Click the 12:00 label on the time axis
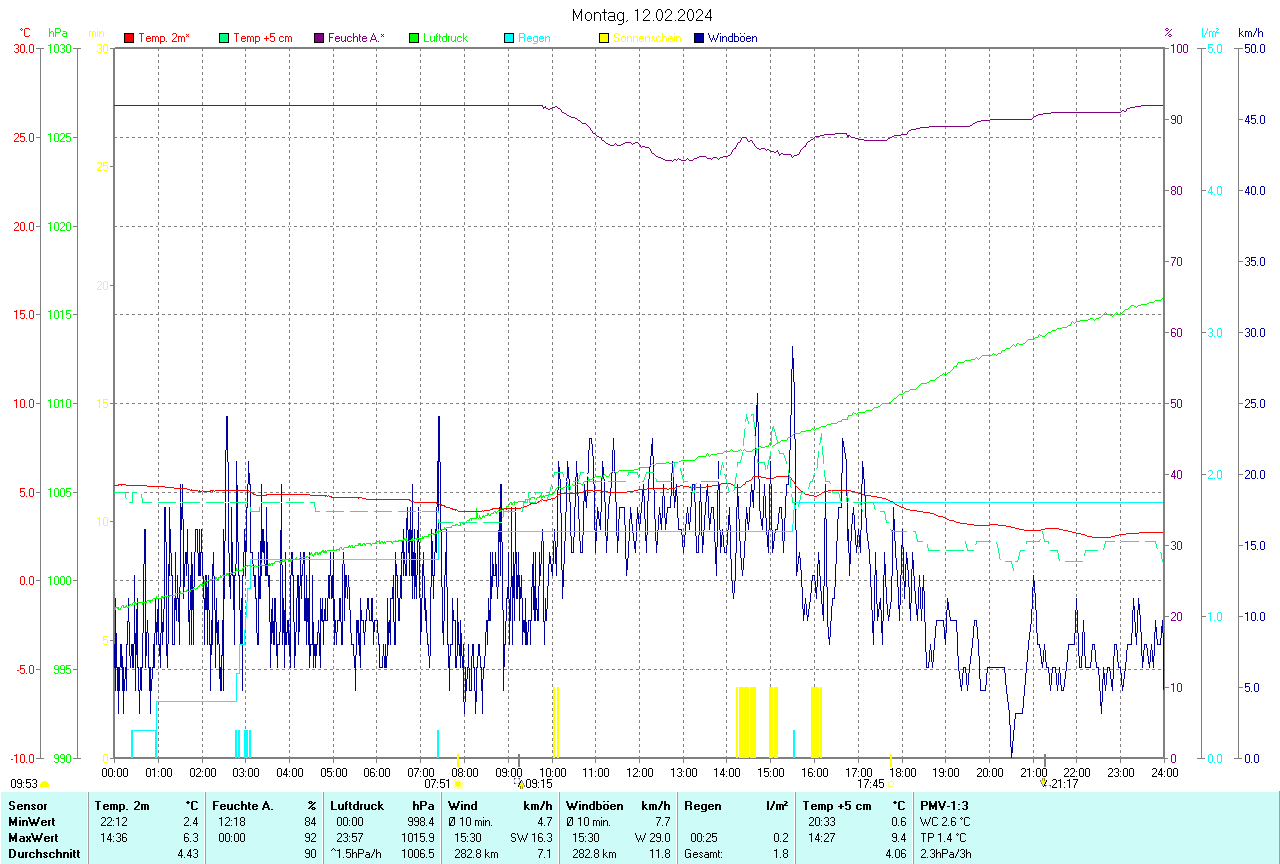 (x=640, y=772)
